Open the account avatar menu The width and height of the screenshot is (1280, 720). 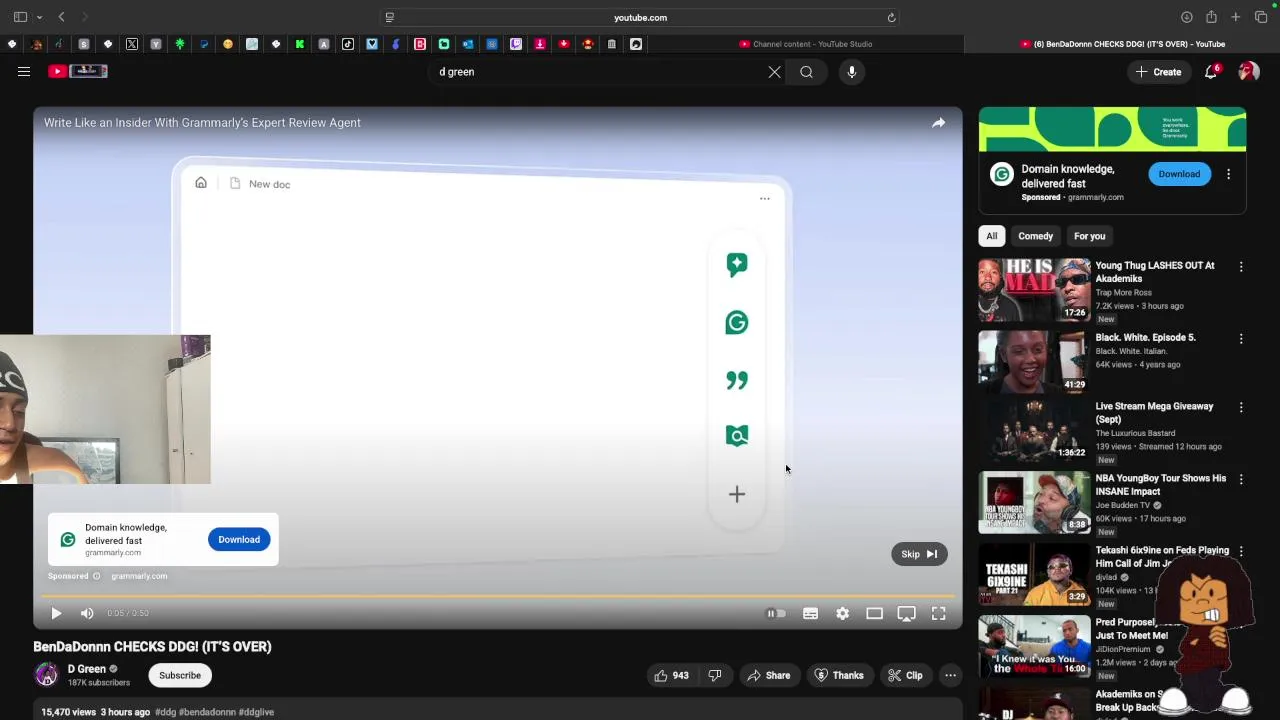coord(1248,72)
